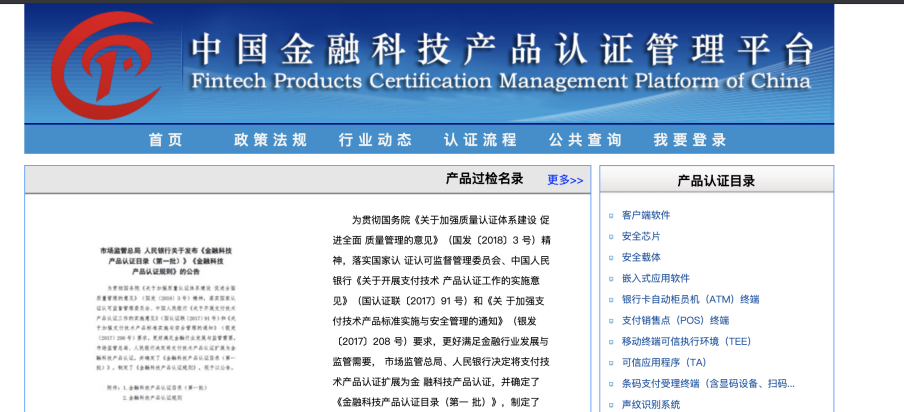Click the bullet icon beside 安全载体
Viewport: 904px width, 412px height.
tap(611, 258)
